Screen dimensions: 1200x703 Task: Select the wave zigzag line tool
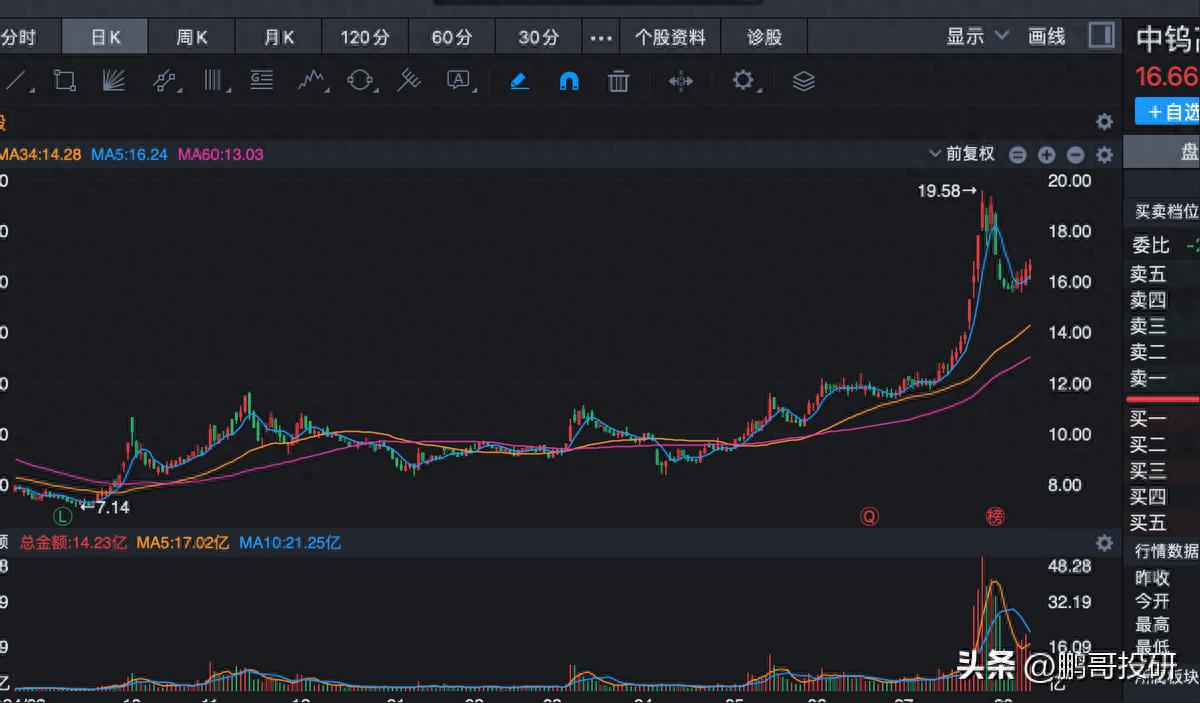click(x=313, y=81)
